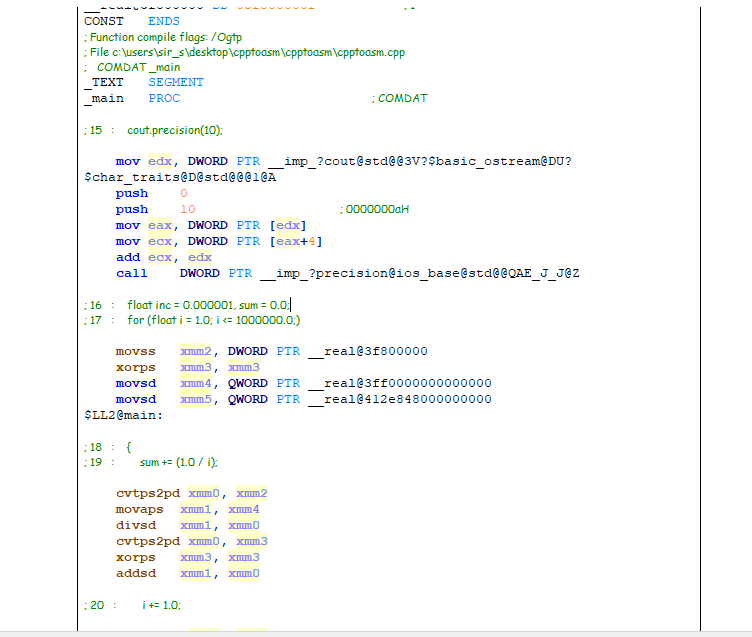Click the movss mnemonic
Viewport: 752px width, 637px height.
(135, 352)
